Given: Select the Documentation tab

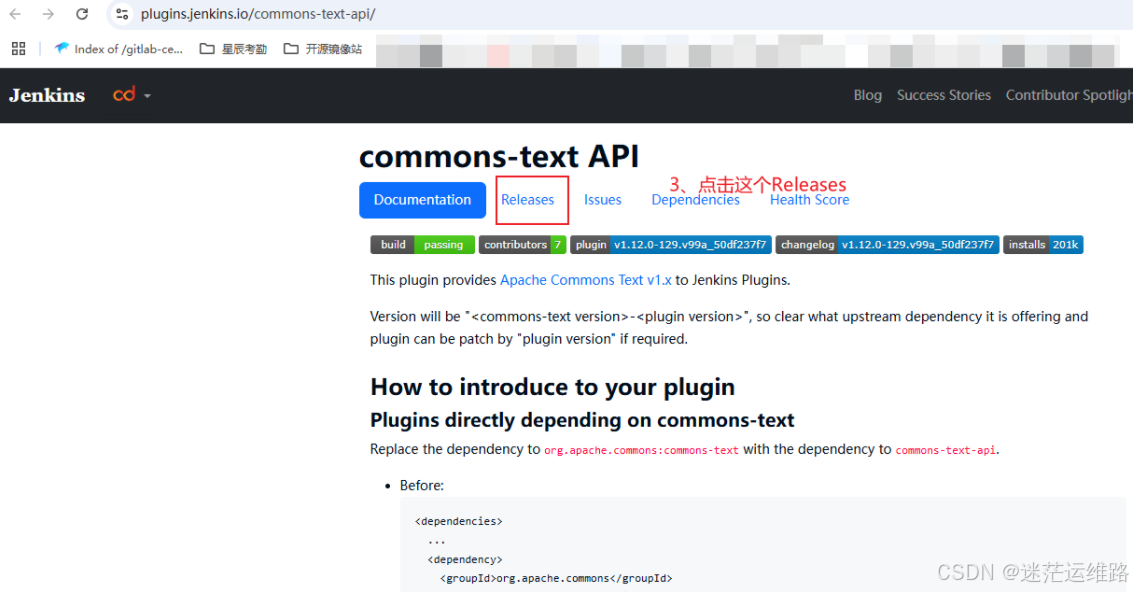Looking at the screenshot, I should click(422, 200).
